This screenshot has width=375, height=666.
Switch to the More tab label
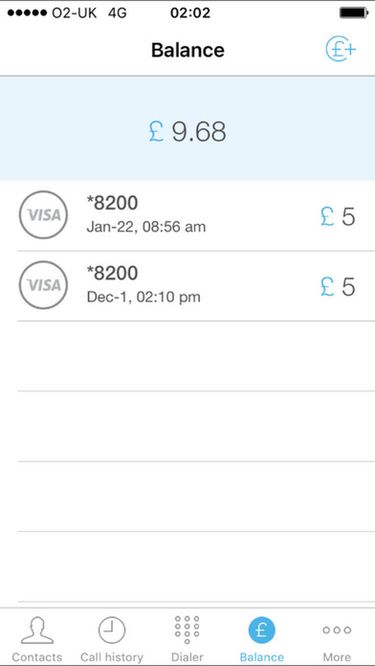337,657
